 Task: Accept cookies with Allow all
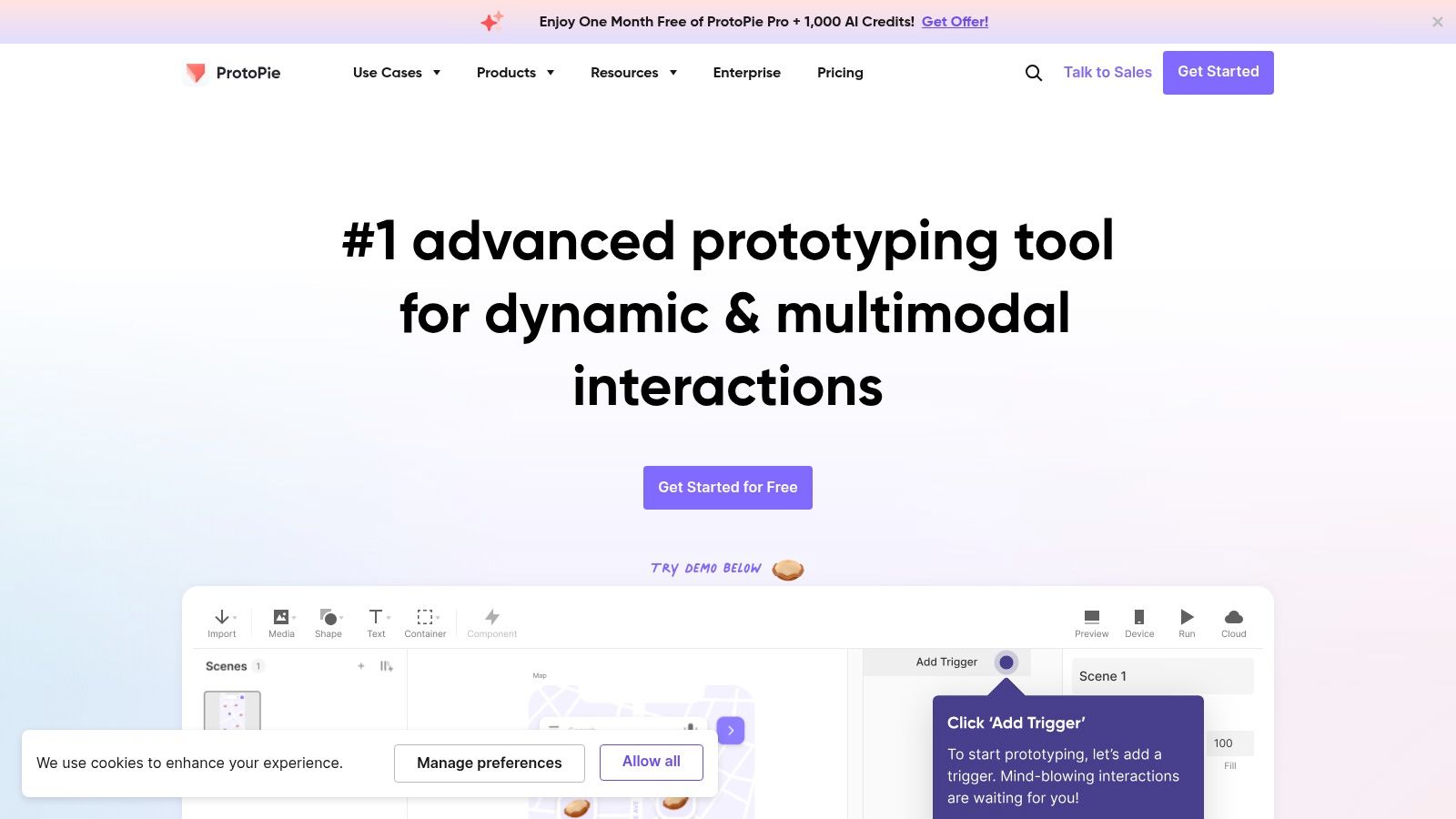(652, 762)
